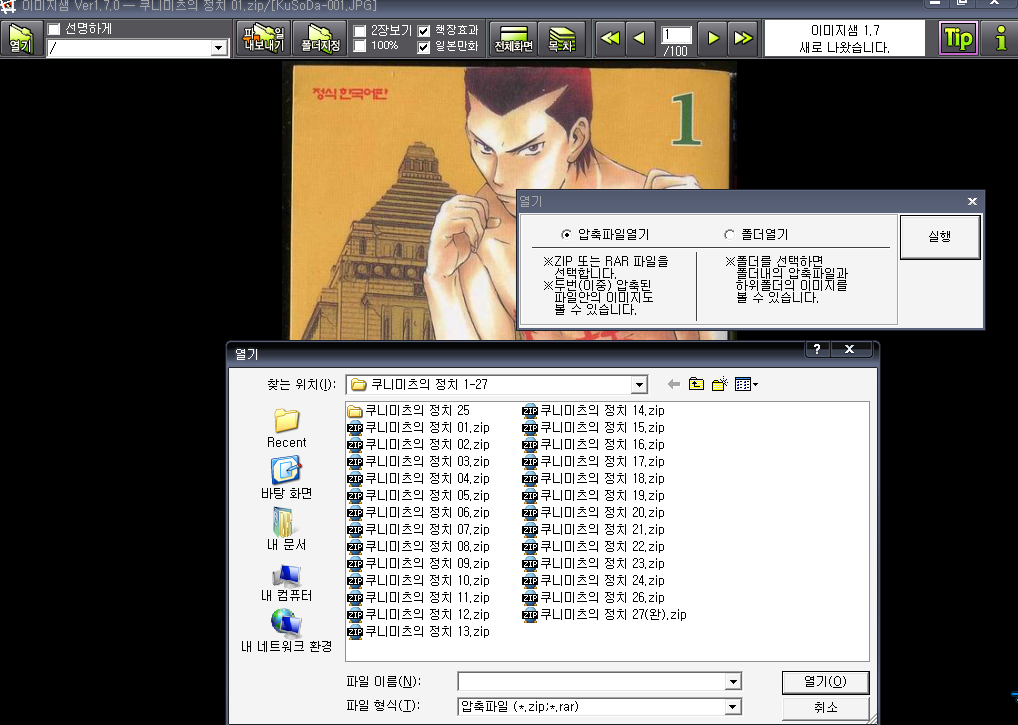The width and height of the screenshot is (1018, 725).
Task: Select the file 쿠니미츠의 정치 01.zip
Action: pos(418,427)
